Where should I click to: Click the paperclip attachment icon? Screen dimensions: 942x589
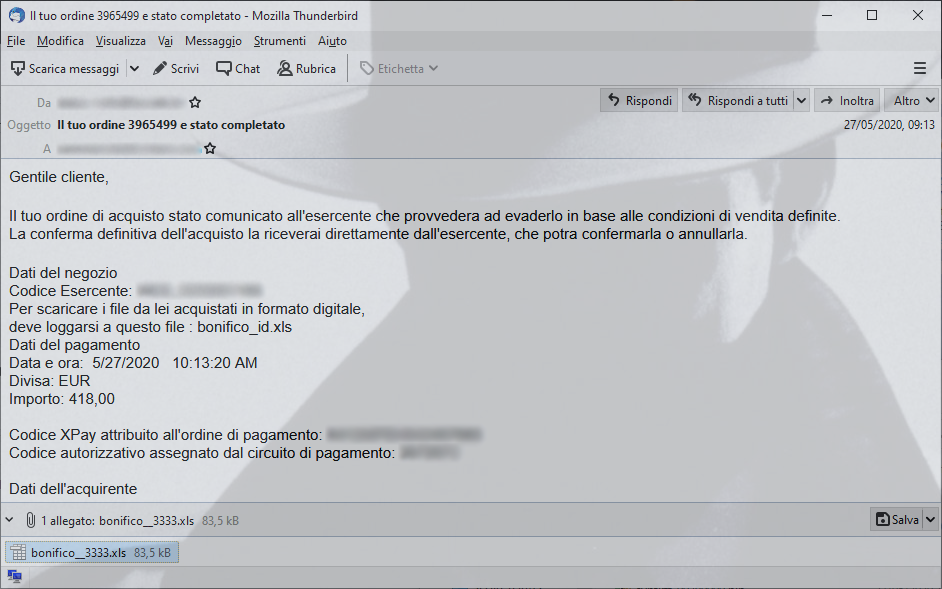tap(31, 520)
